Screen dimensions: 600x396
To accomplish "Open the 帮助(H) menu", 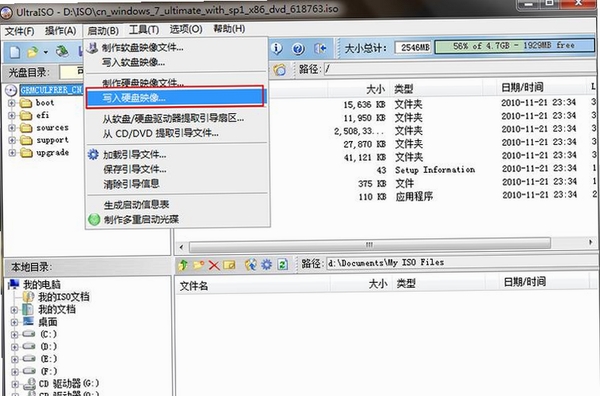I will coord(229,28).
